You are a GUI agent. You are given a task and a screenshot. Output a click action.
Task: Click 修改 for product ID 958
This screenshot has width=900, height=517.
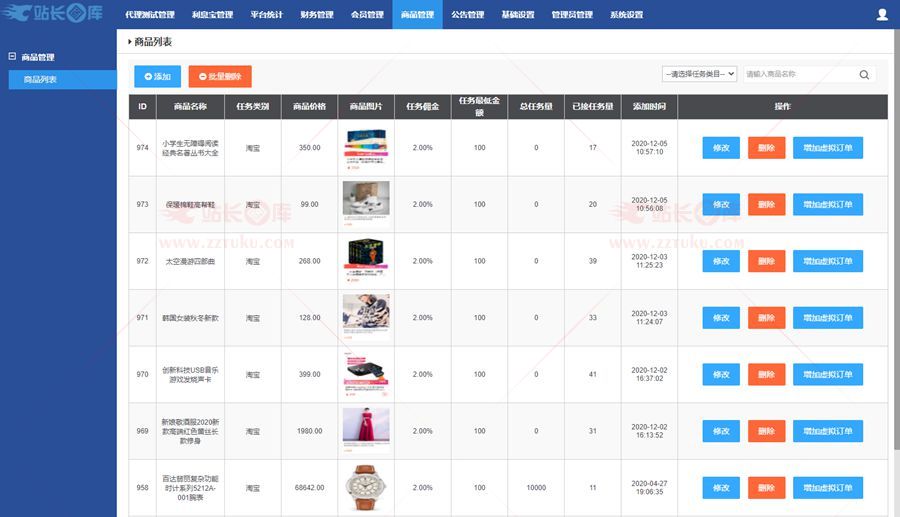[x=721, y=488]
